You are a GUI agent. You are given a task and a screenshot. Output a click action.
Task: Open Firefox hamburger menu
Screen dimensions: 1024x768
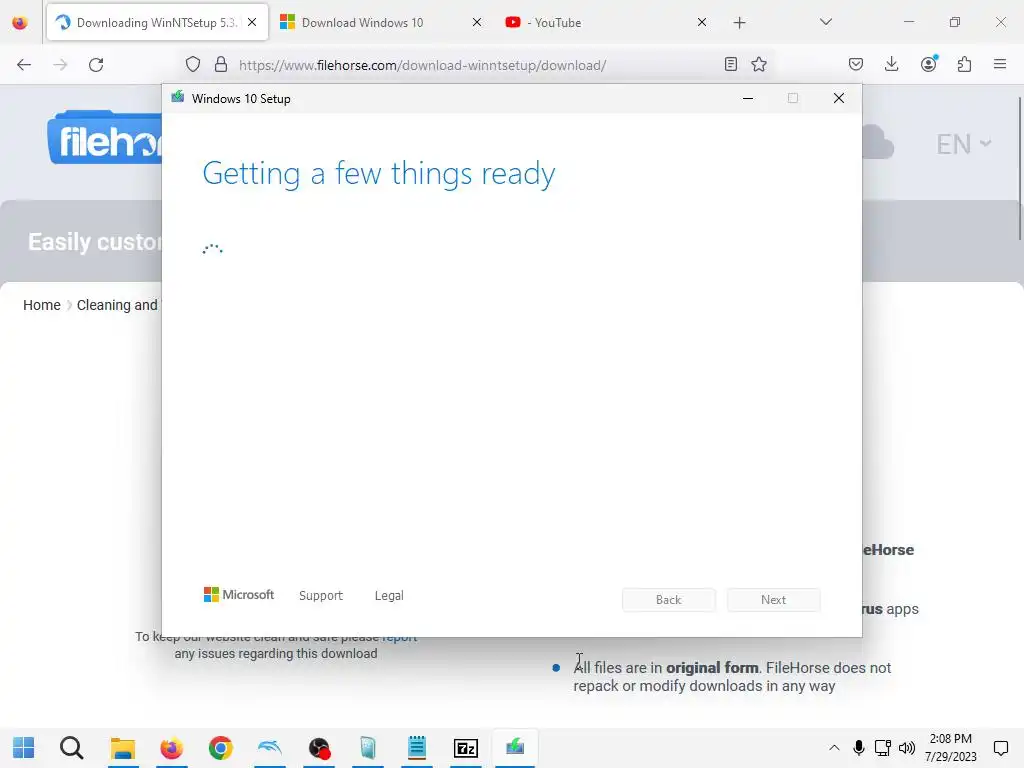(1000, 64)
